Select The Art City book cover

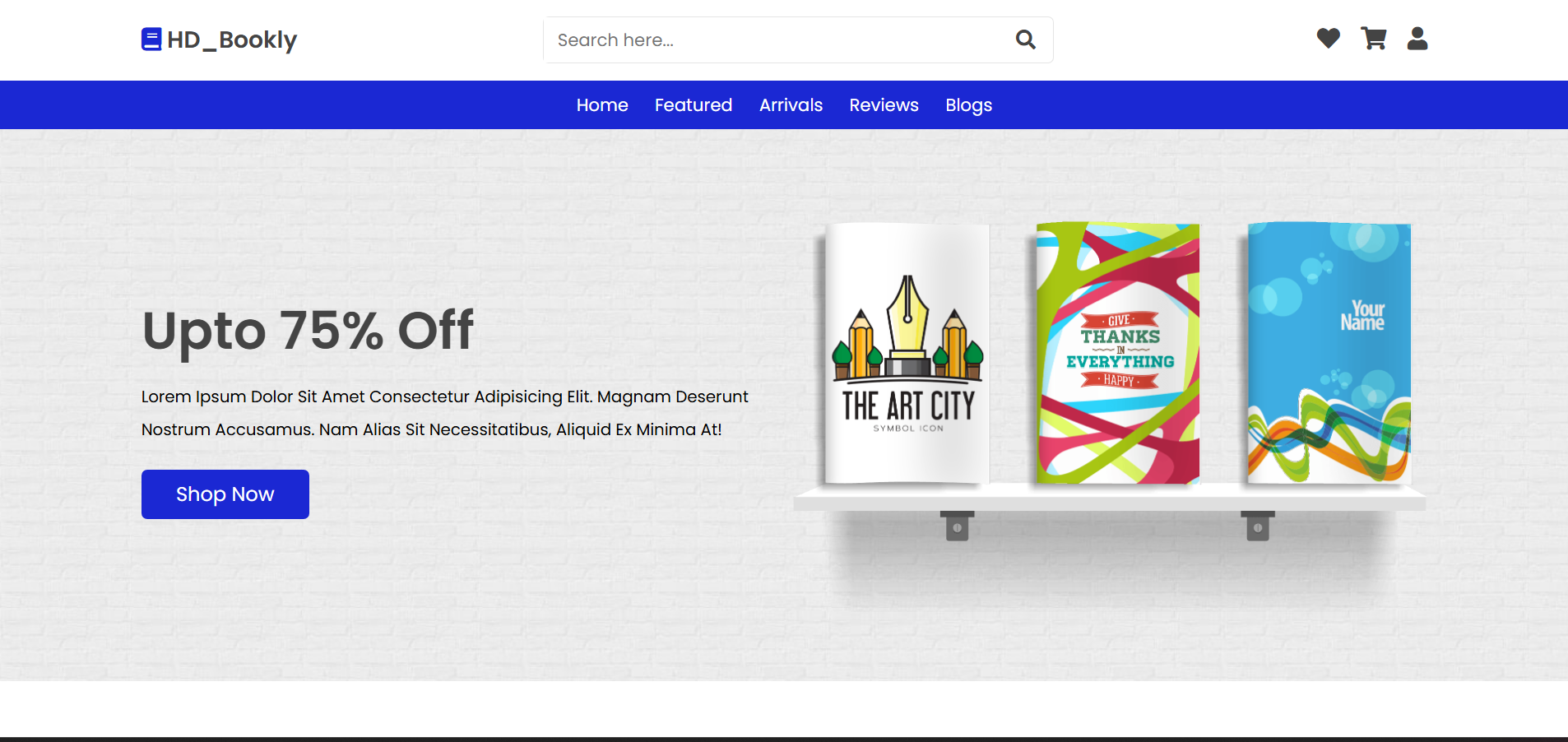point(907,354)
